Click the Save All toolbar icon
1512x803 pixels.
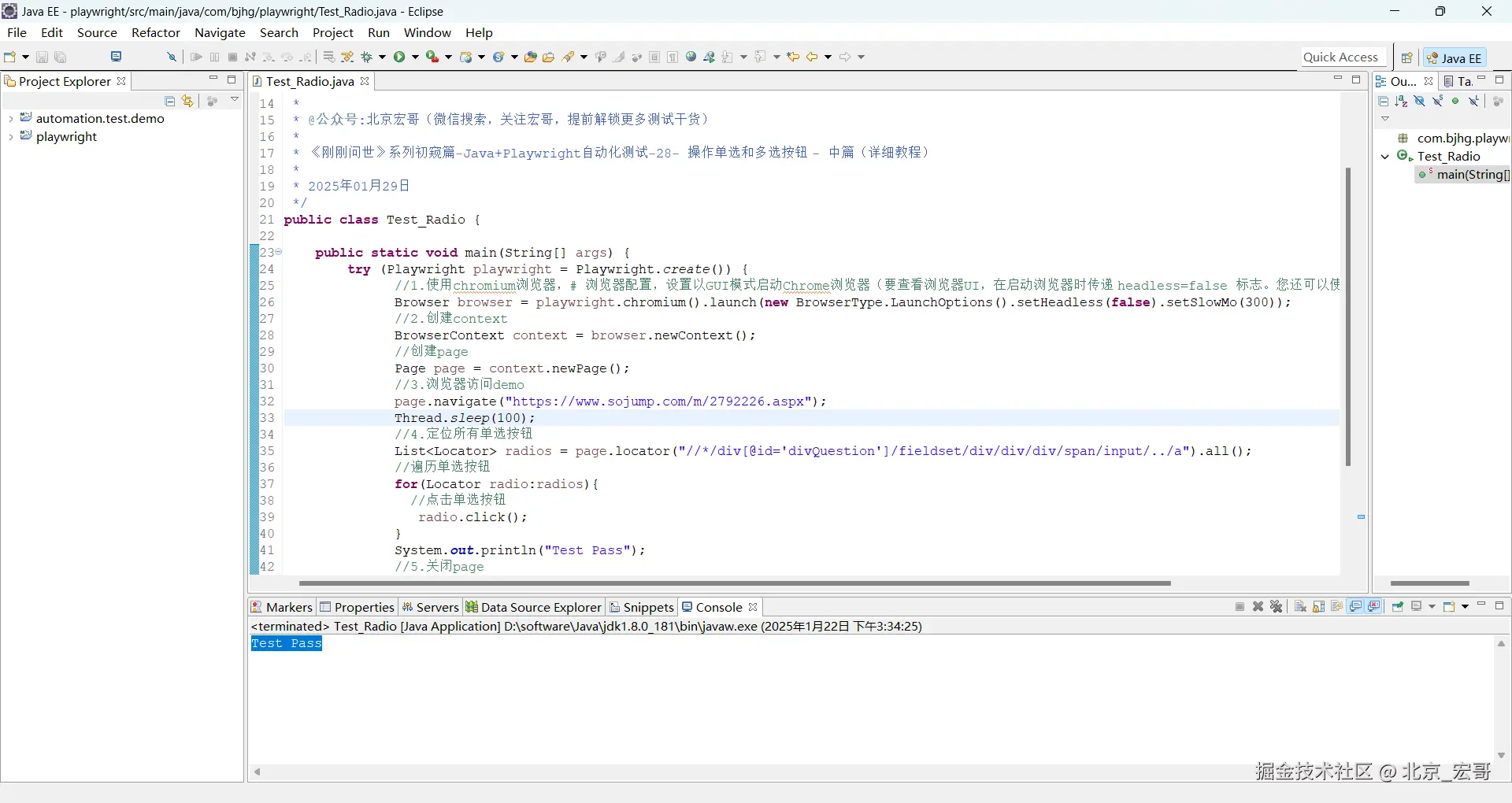[x=60, y=57]
